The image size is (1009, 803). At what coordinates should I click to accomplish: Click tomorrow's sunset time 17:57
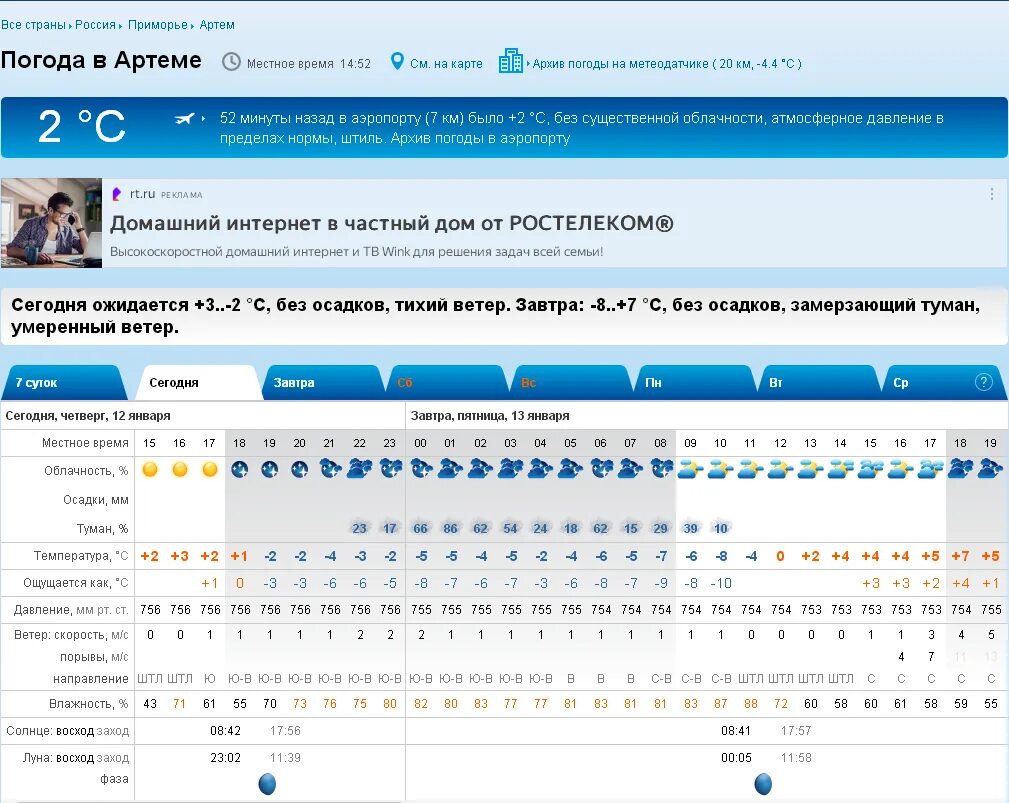[x=796, y=731]
